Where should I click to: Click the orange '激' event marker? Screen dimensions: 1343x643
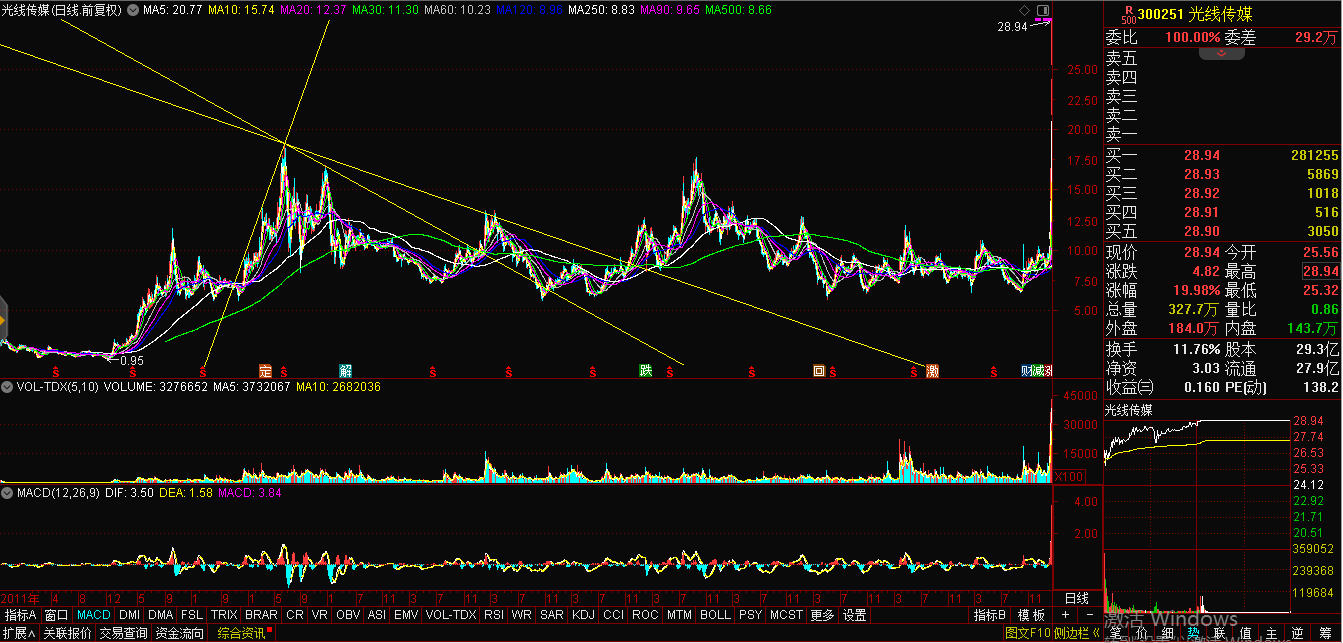click(x=932, y=371)
